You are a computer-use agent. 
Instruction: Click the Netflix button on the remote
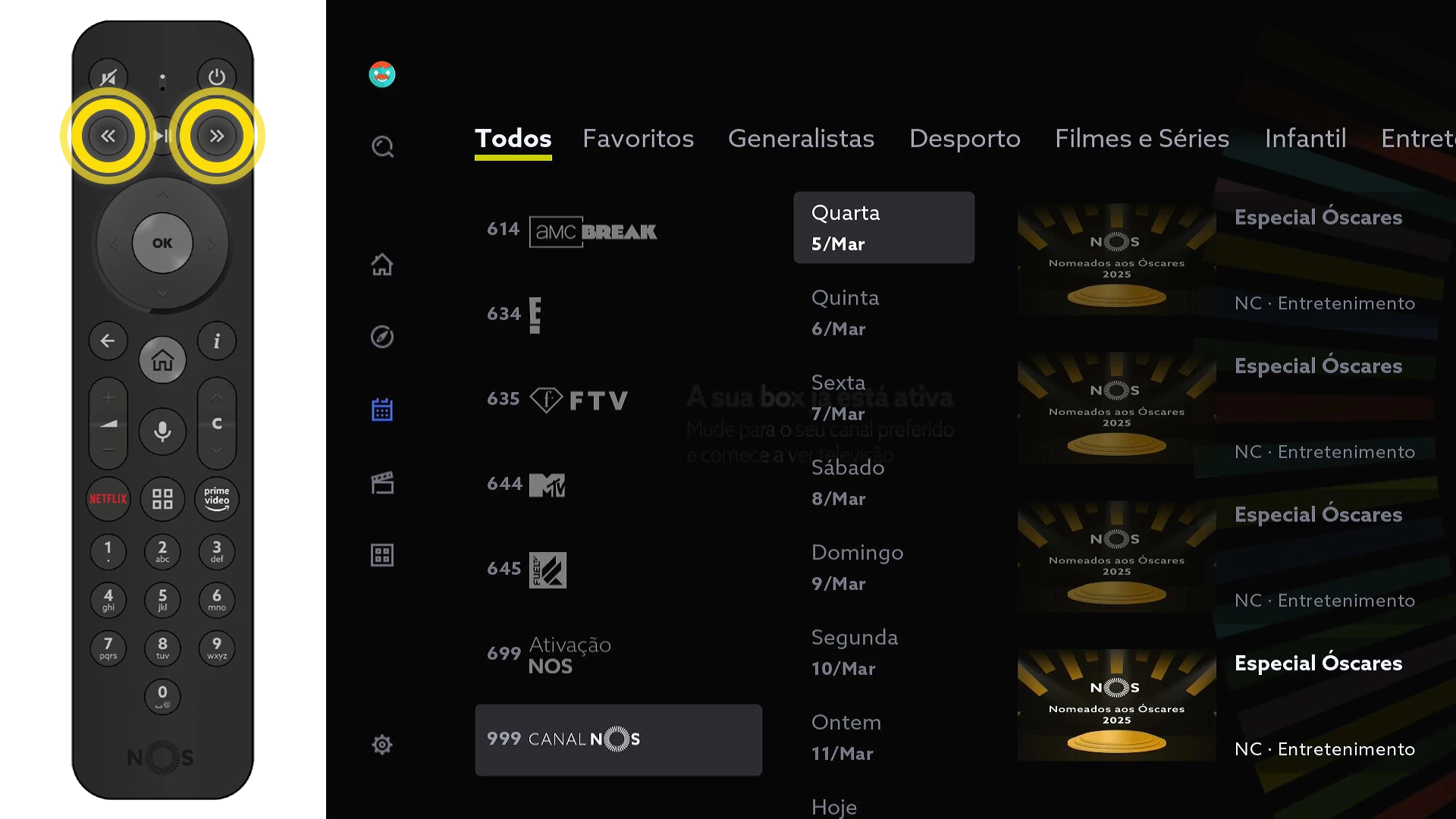tap(108, 499)
